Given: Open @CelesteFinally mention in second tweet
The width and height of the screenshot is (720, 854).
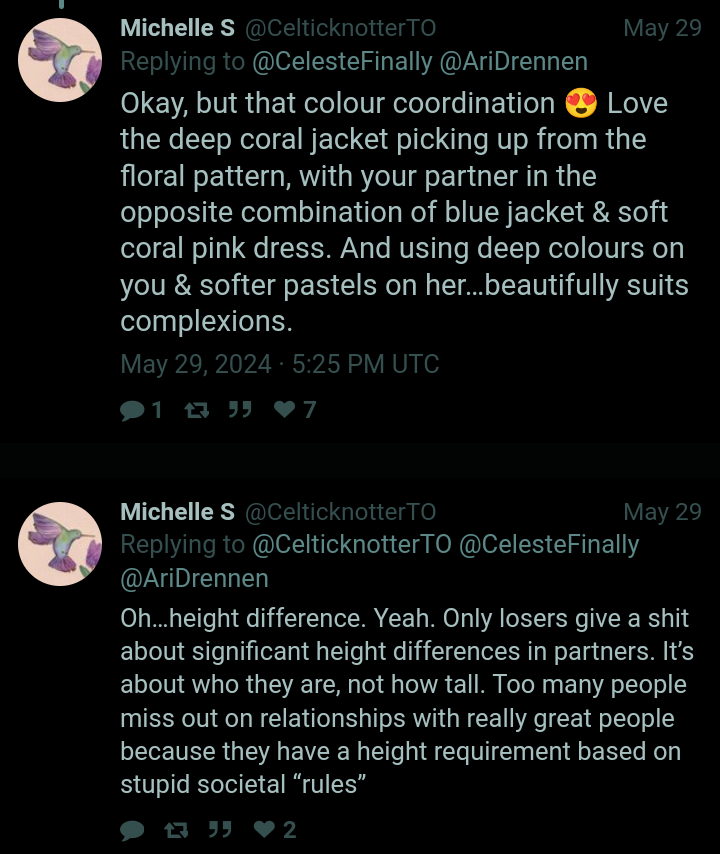Looking at the screenshot, I should (x=548, y=545).
